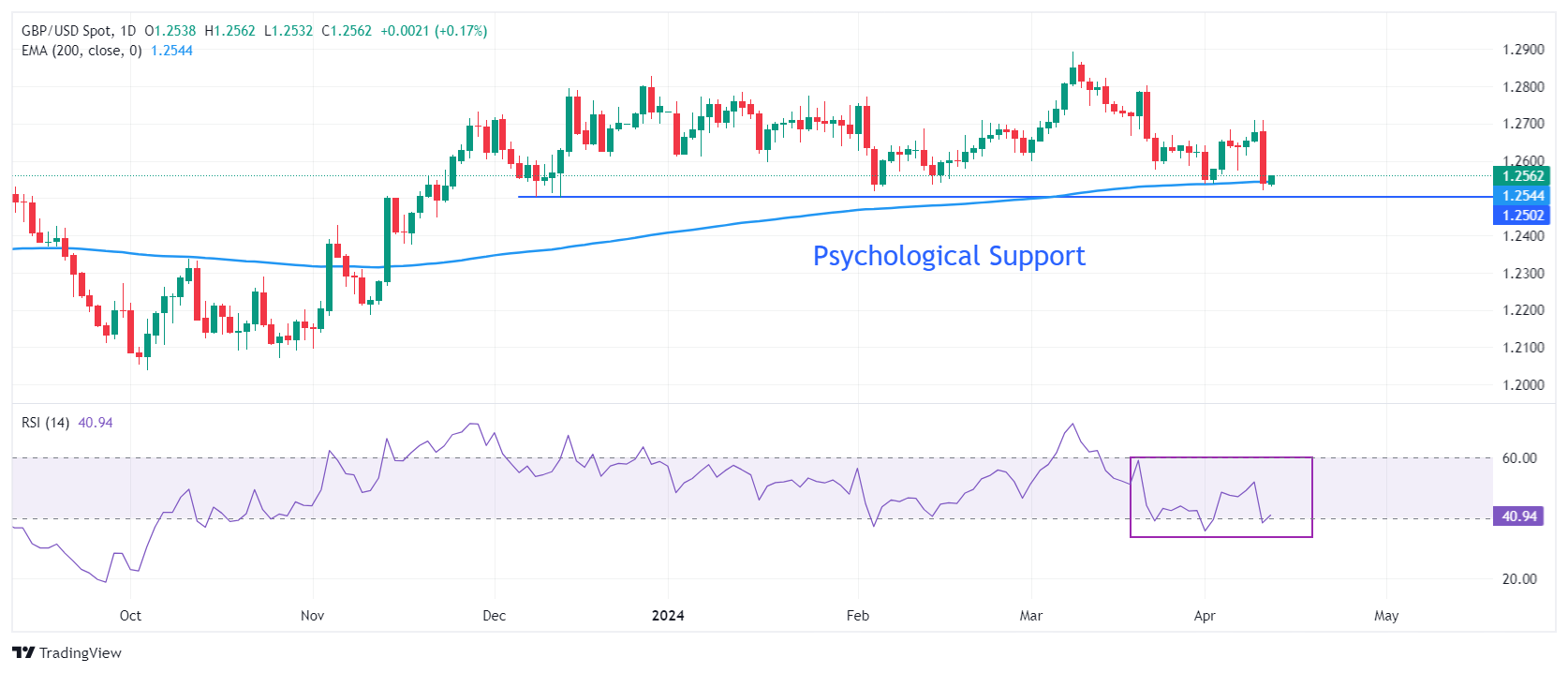Click the 60.00 level on the RSI scale
Screen dimensions: 1568x673
[1519, 458]
